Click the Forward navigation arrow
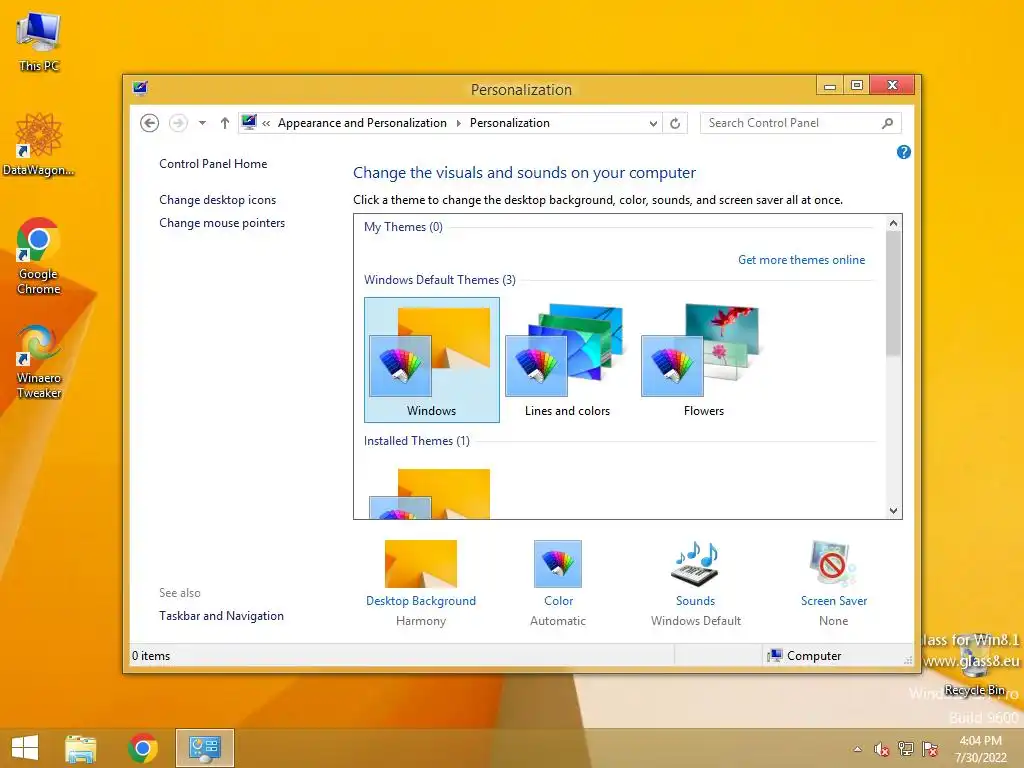 point(178,123)
